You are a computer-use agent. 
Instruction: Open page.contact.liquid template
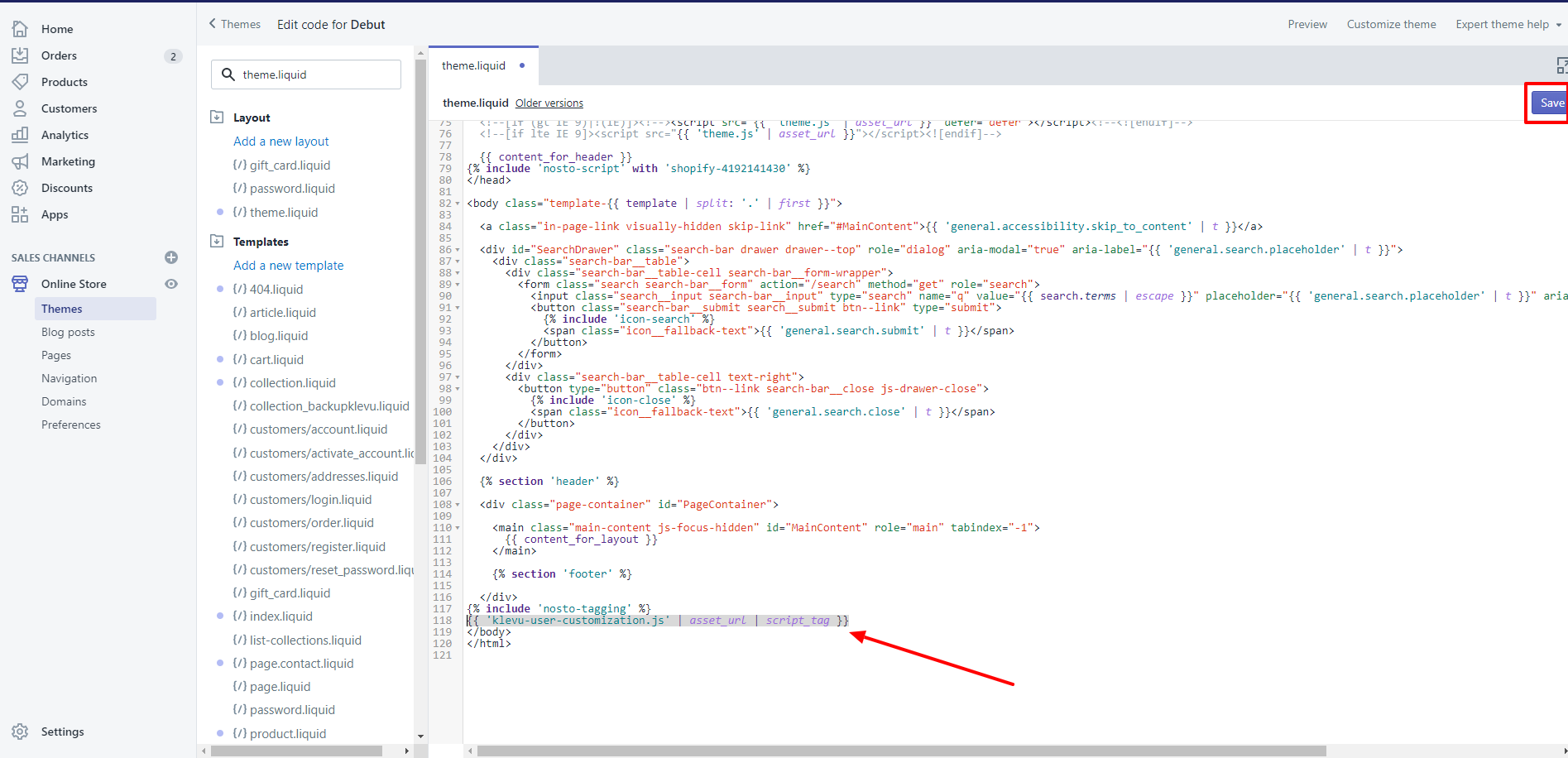pos(302,664)
